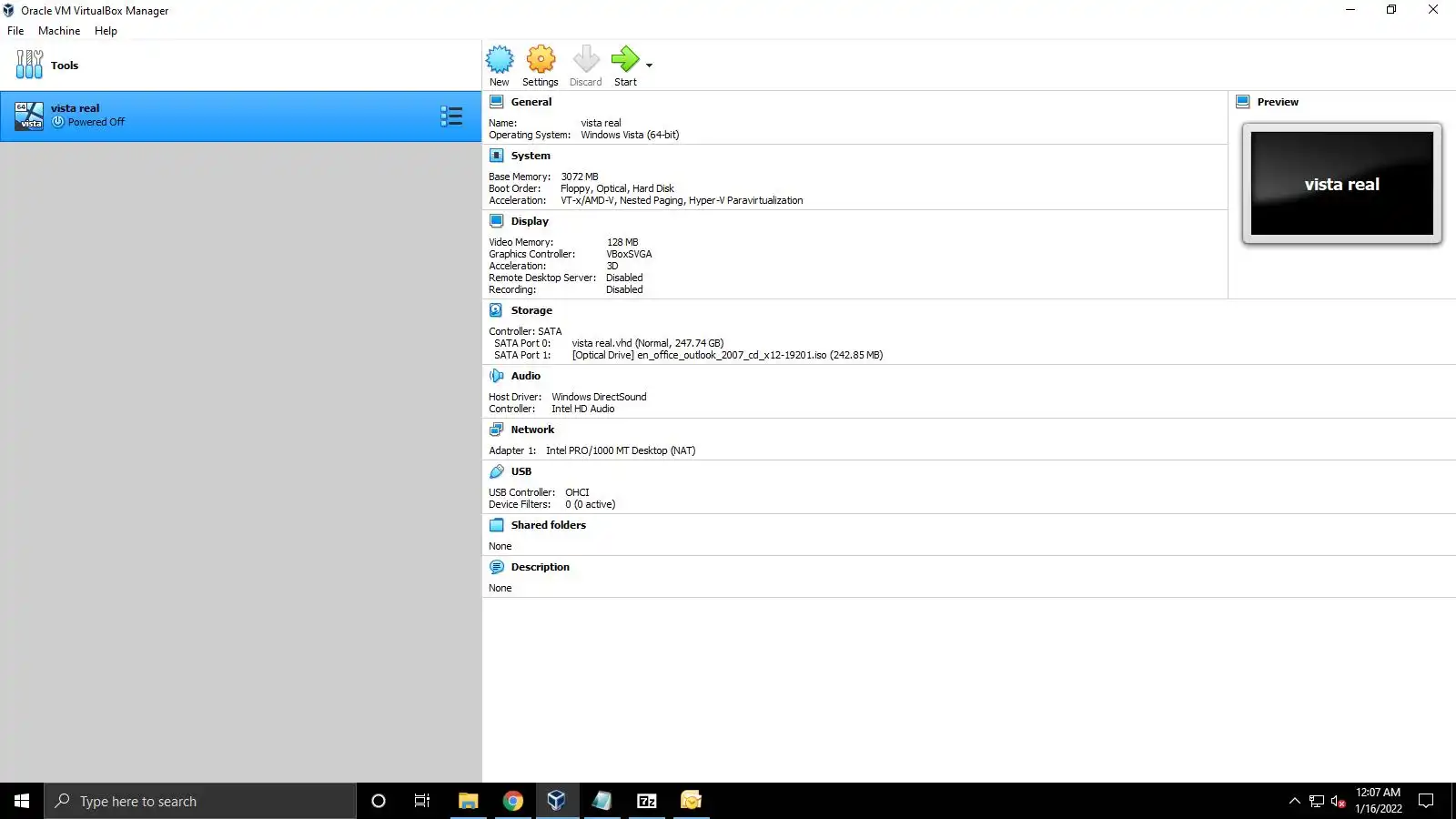Viewport: 1456px width, 819px height.
Task: Open Task View on taskbar
Action: [422, 801]
